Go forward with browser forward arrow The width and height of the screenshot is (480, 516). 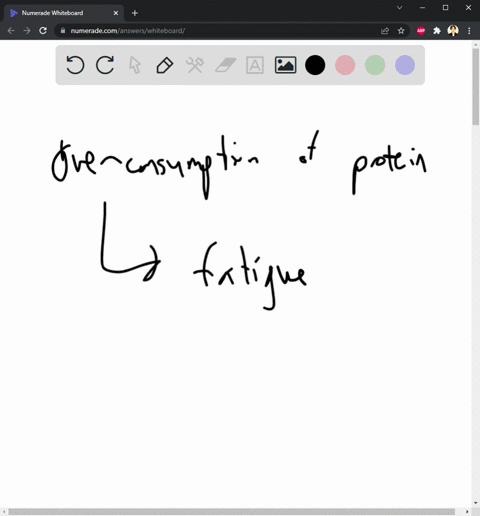click(x=27, y=31)
